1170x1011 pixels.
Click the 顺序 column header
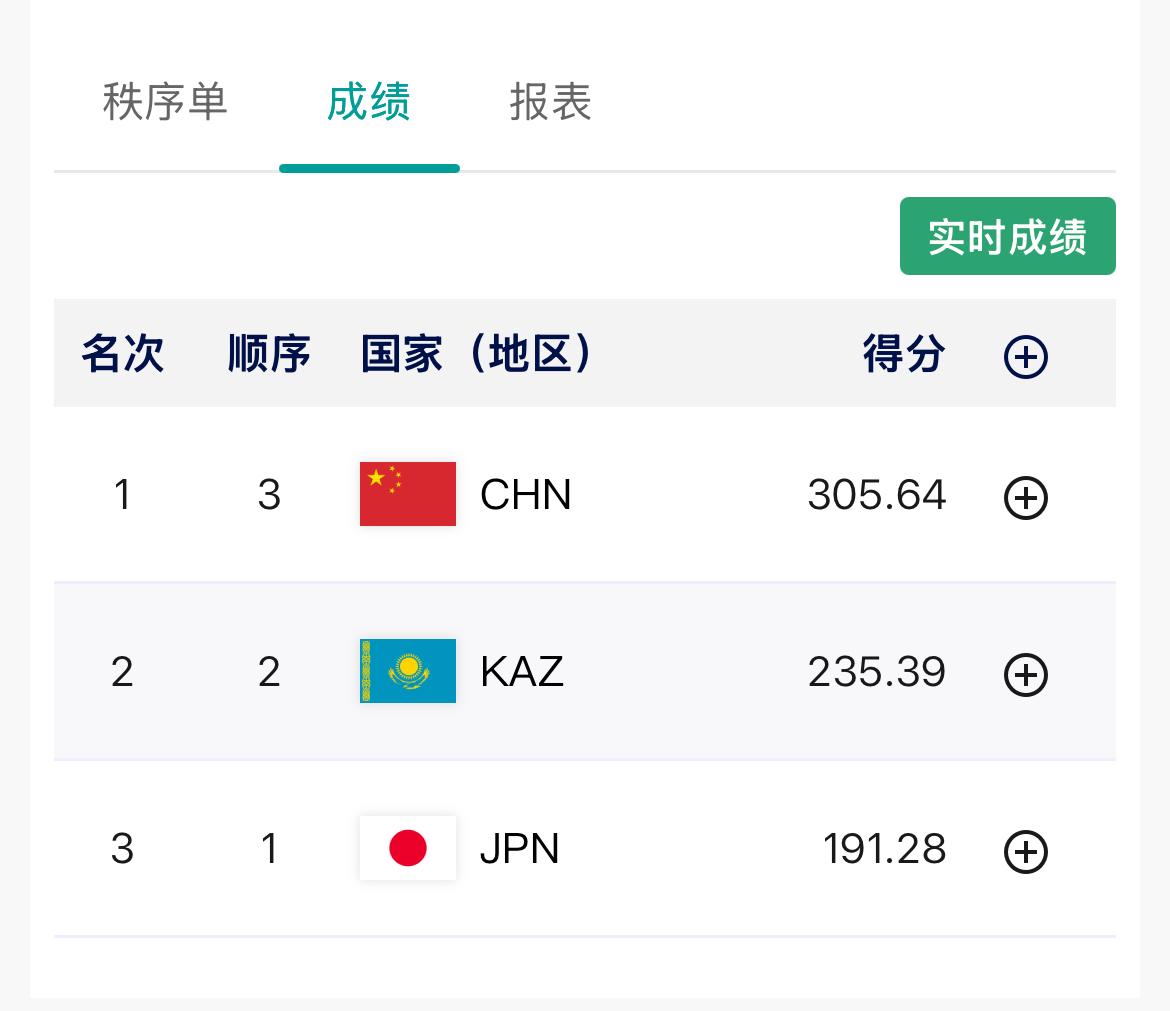tap(269, 354)
